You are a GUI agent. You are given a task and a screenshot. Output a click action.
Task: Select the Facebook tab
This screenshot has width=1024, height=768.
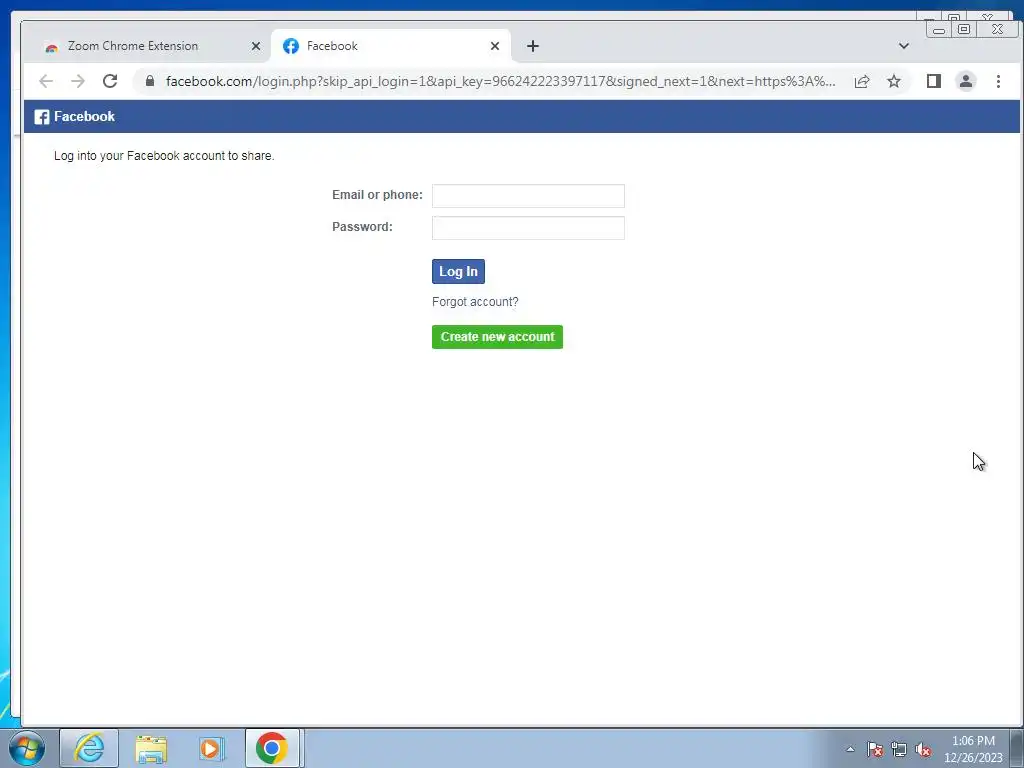tap(391, 46)
